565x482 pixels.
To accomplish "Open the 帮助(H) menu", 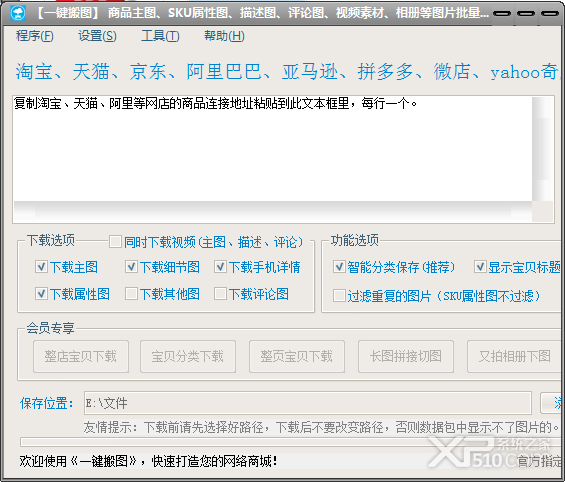I will pos(224,36).
